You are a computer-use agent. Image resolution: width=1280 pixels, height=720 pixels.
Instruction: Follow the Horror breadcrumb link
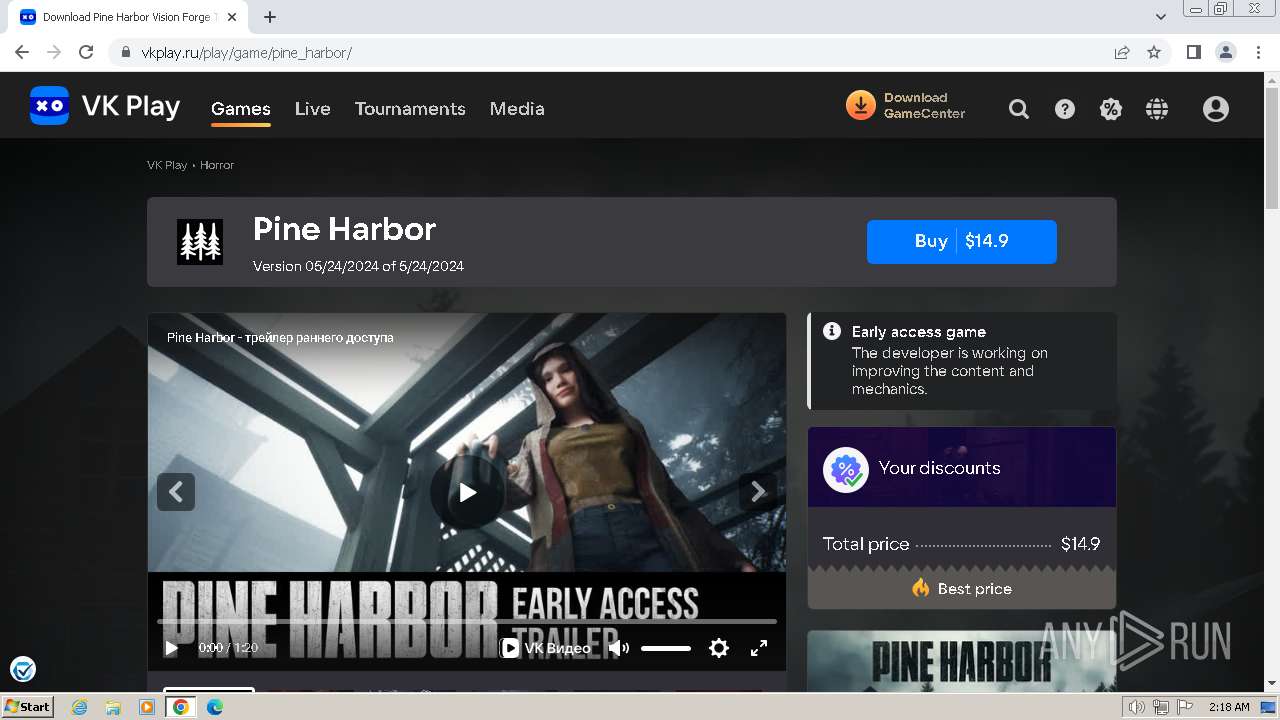pos(217,165)
